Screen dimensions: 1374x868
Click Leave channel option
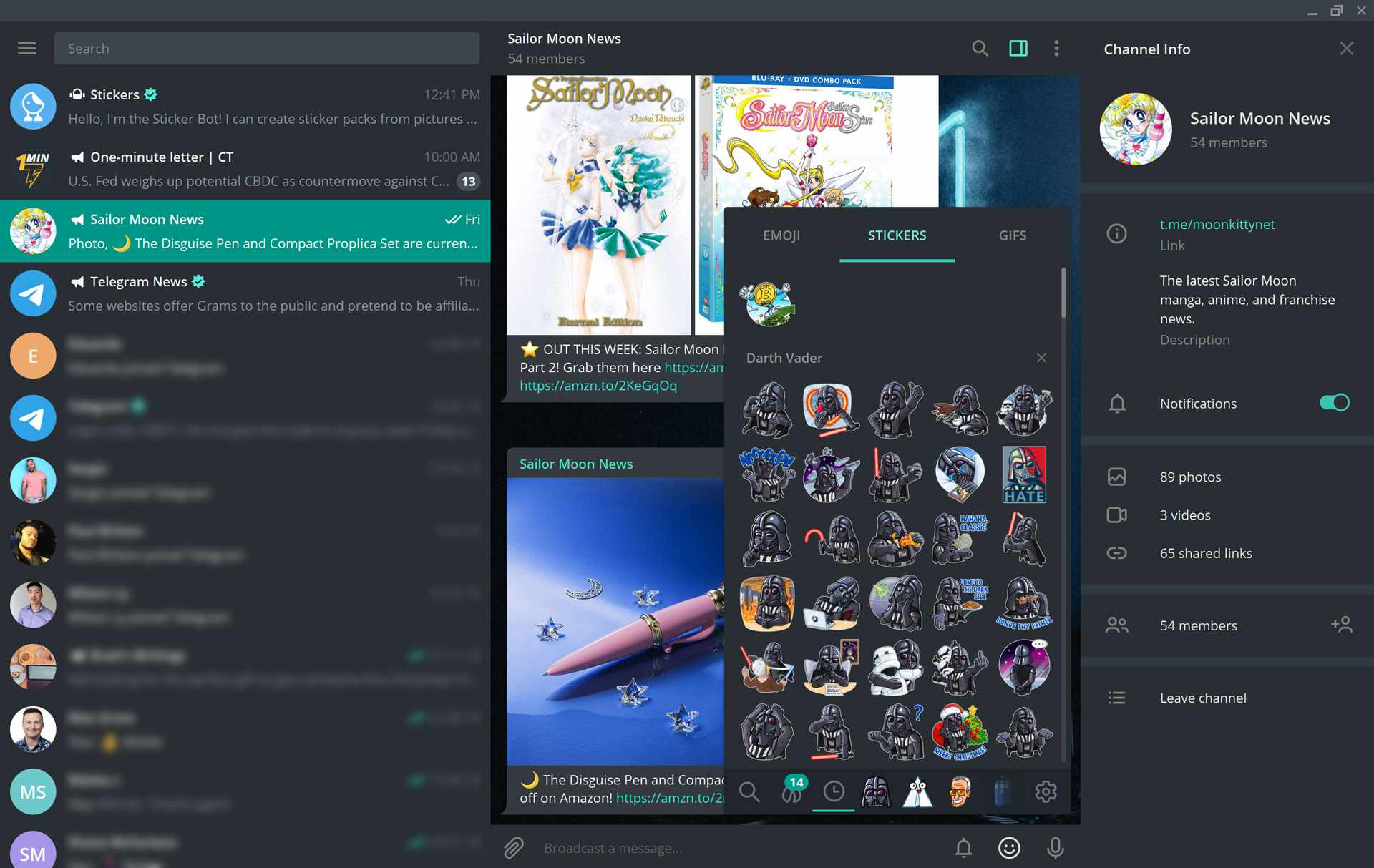pyautogui.click(x=1202, y=697)
